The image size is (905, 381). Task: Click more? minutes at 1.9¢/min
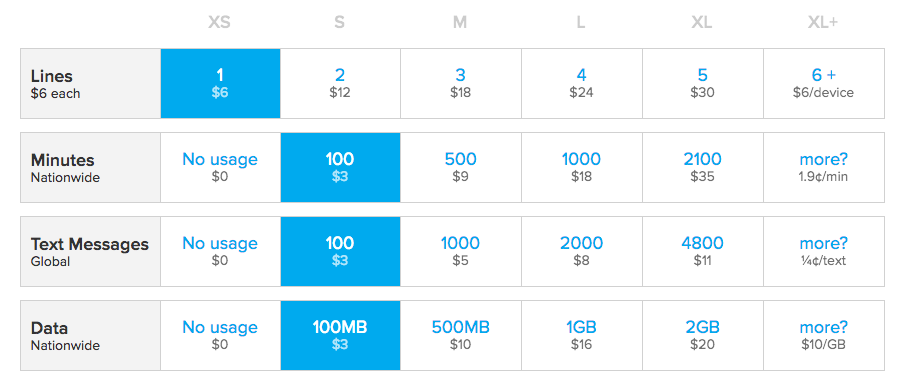pos(824,167)
